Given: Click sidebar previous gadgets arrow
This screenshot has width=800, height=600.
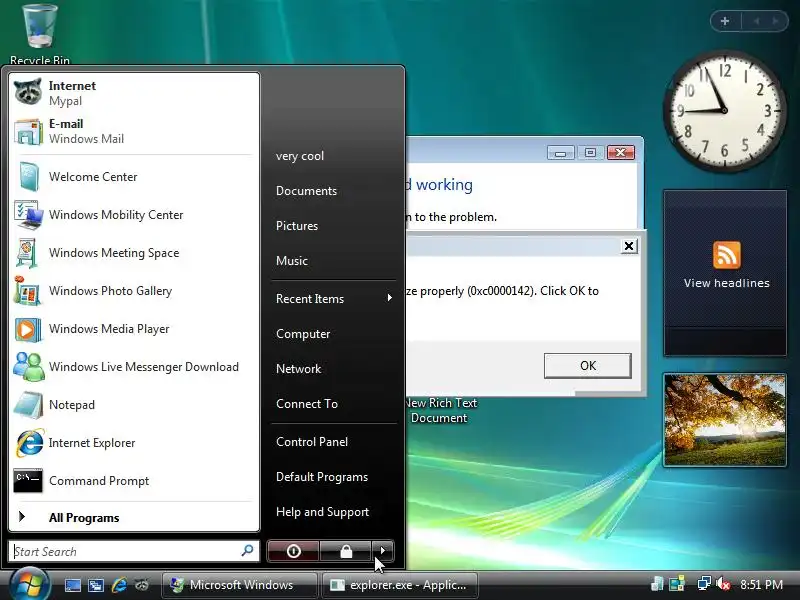Looking at the screenshot, I should [x=757, y=21].
